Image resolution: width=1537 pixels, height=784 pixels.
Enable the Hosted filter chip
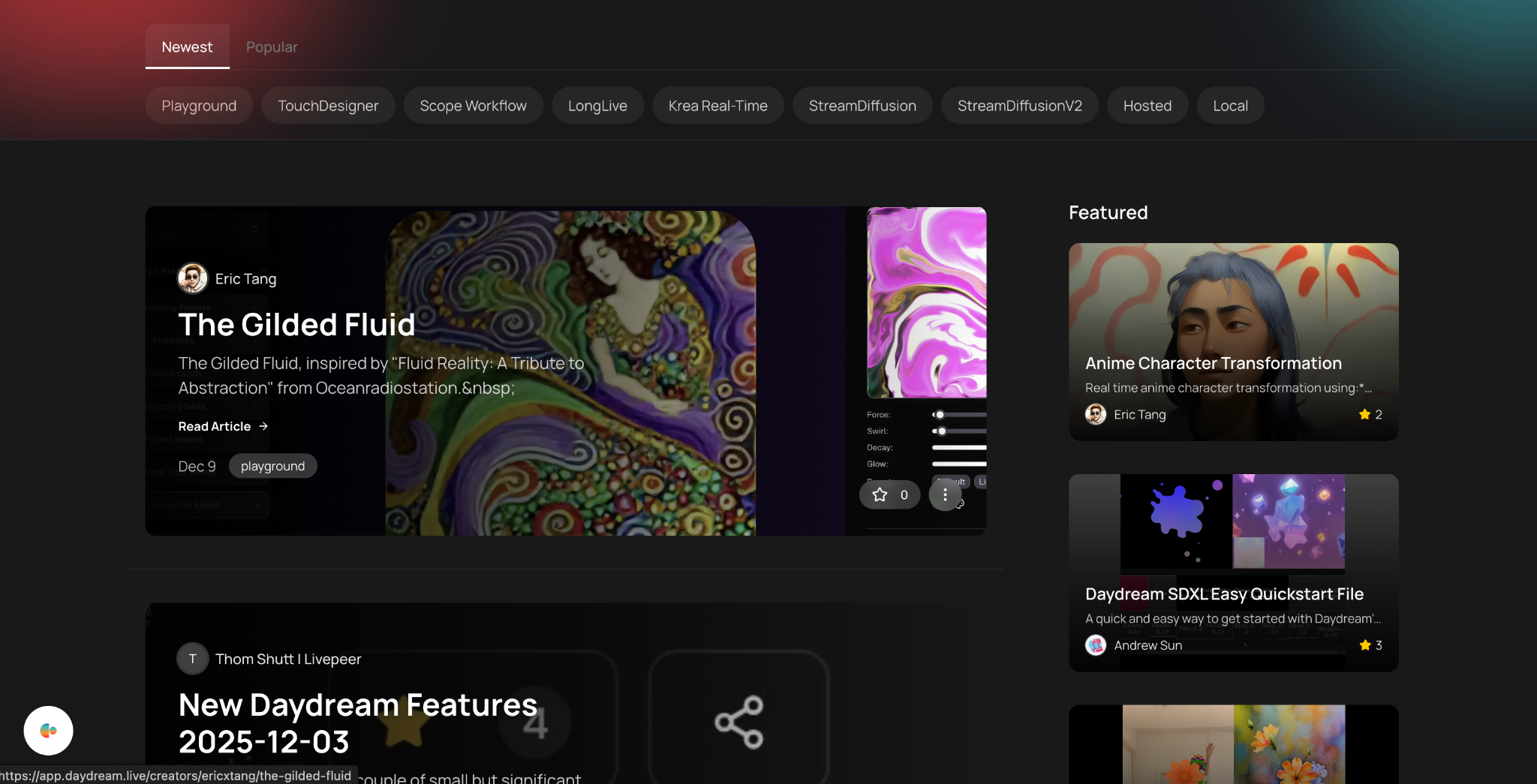(1147, 106)
